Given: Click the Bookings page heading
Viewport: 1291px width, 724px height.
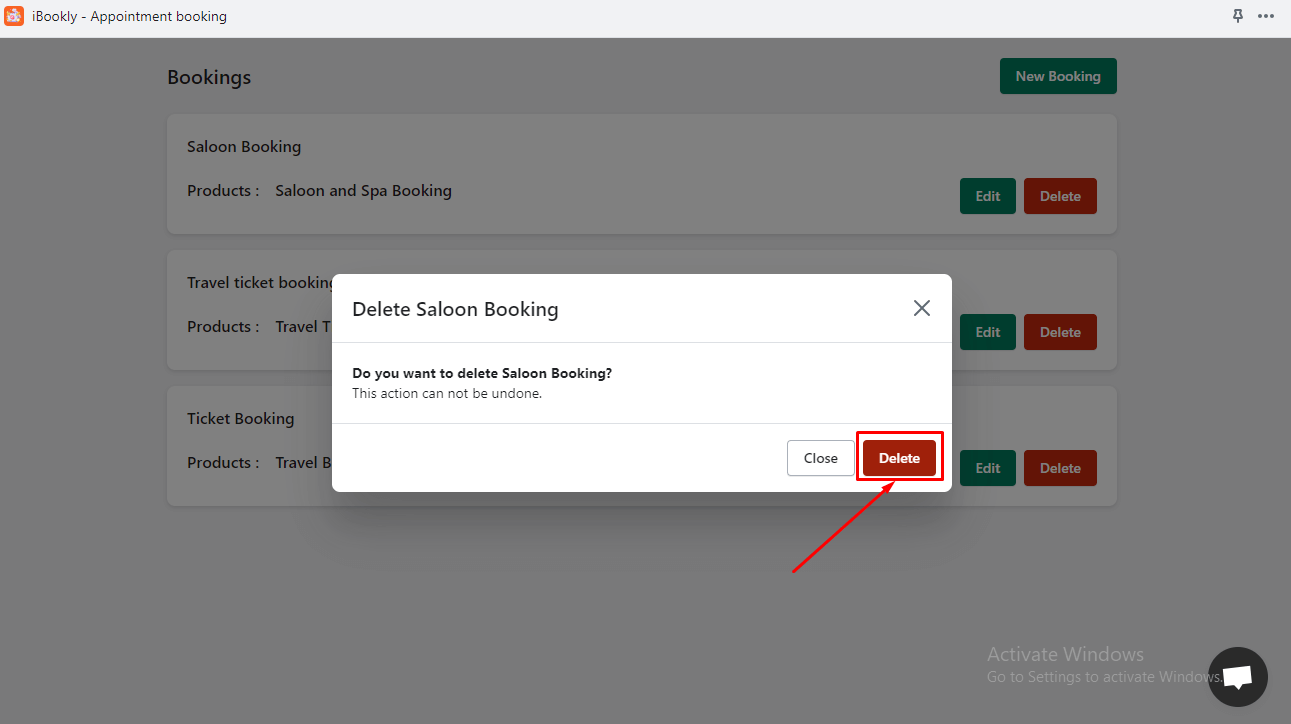Looking at the screenshot, I should coord(209,78).
